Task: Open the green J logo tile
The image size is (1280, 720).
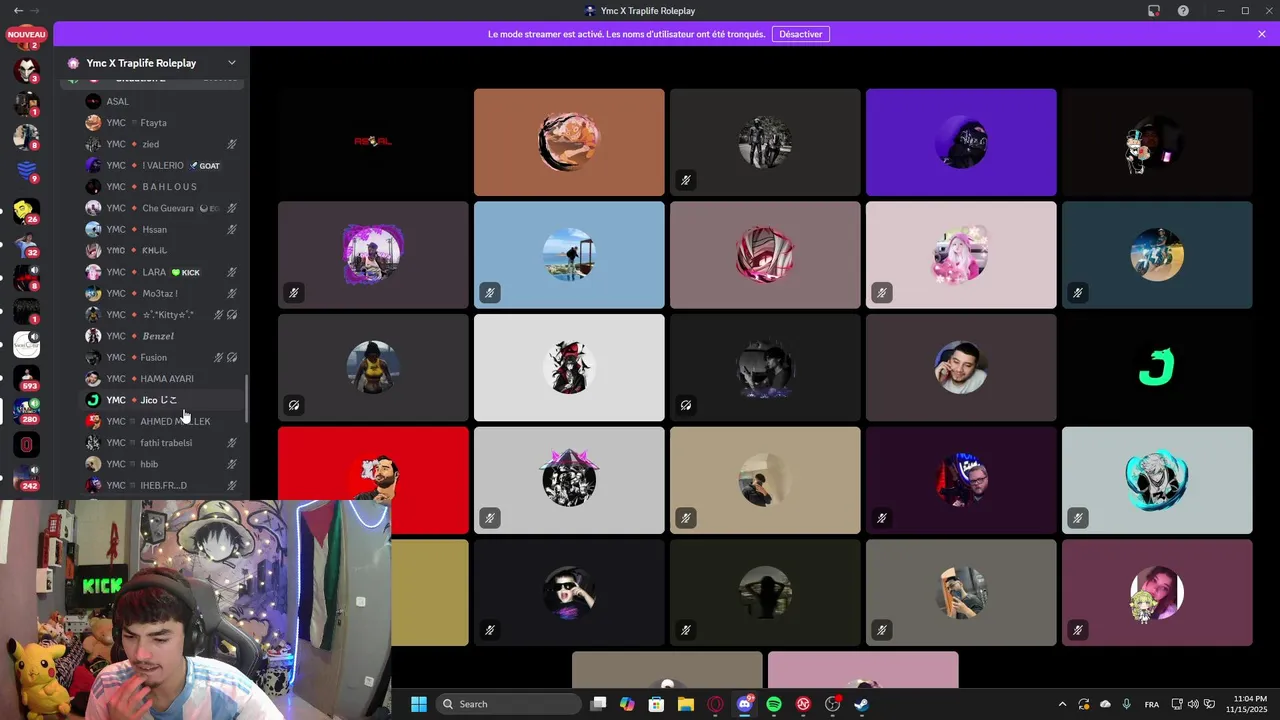Action: coord(1157,367)
